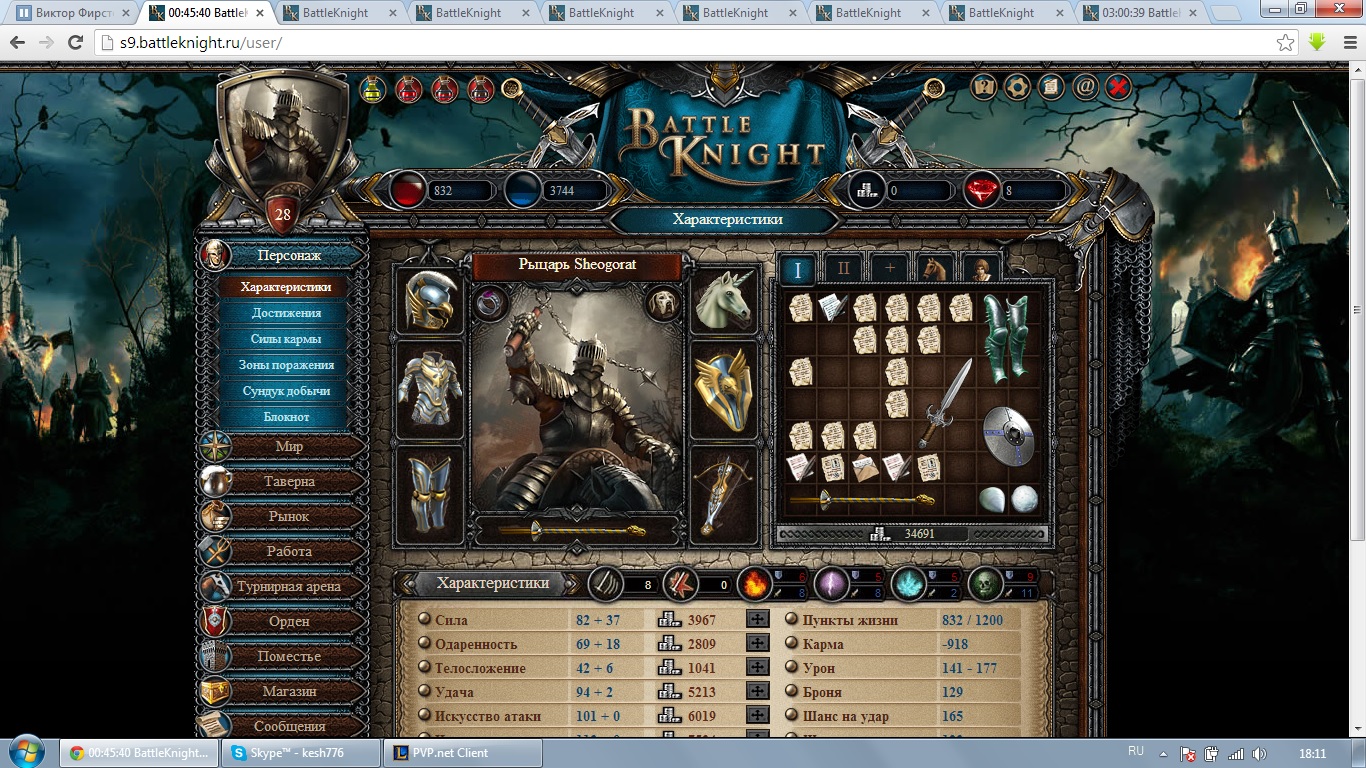
Task: Open the plus inventory tab
Action: point(889,268)
